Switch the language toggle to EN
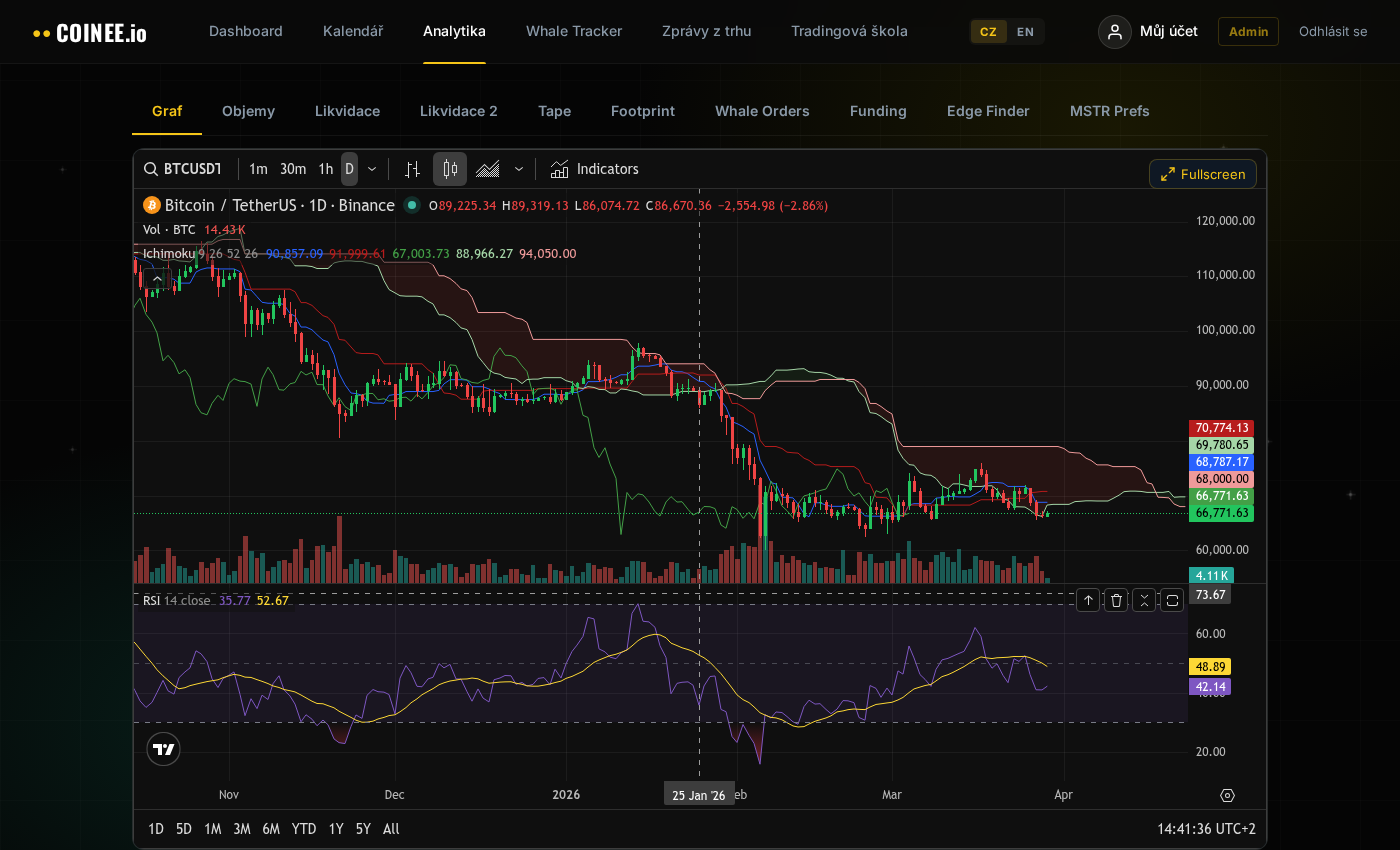 coord(1024,31)
